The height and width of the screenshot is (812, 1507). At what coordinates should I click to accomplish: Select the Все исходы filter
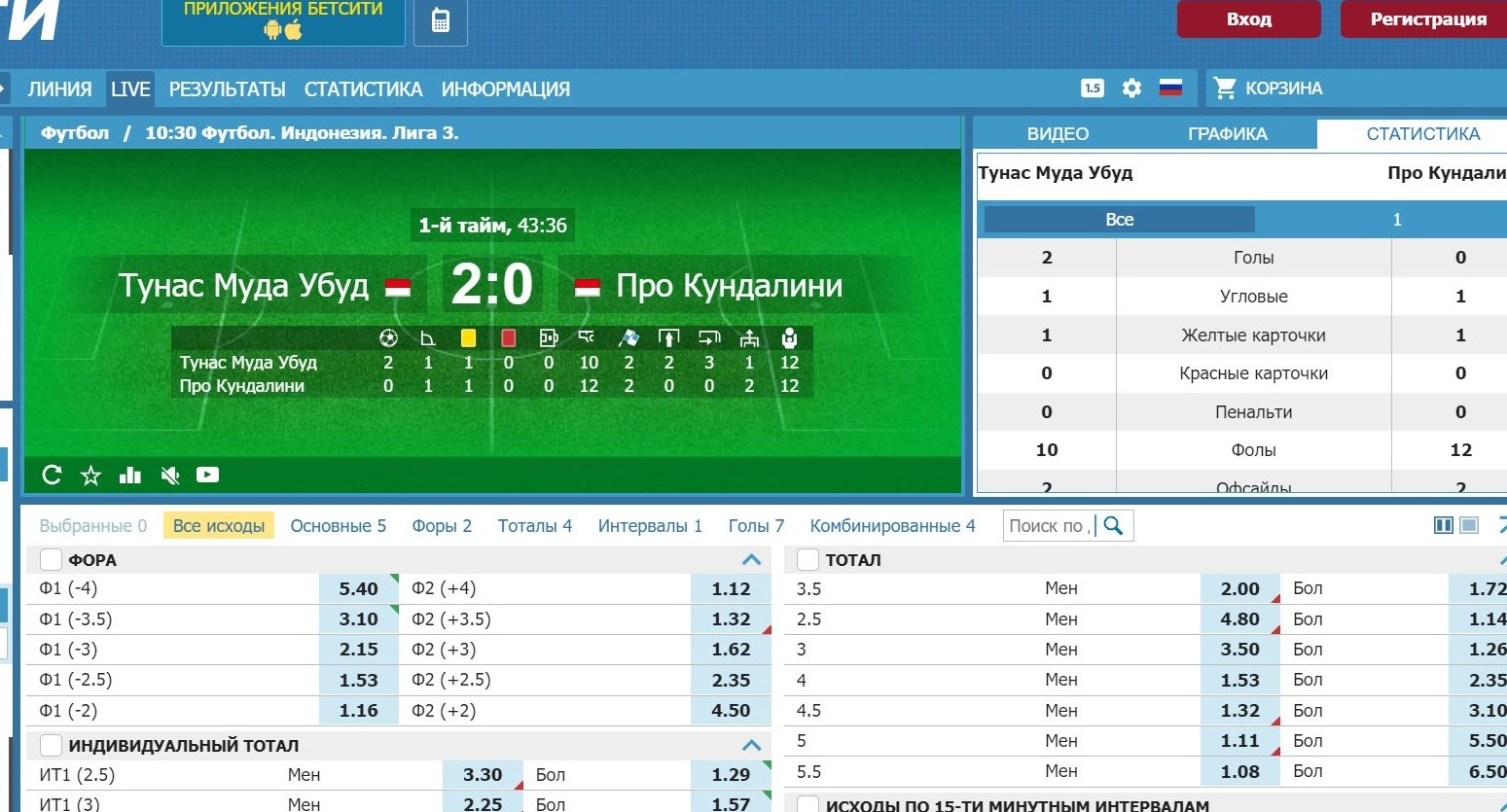219,526
